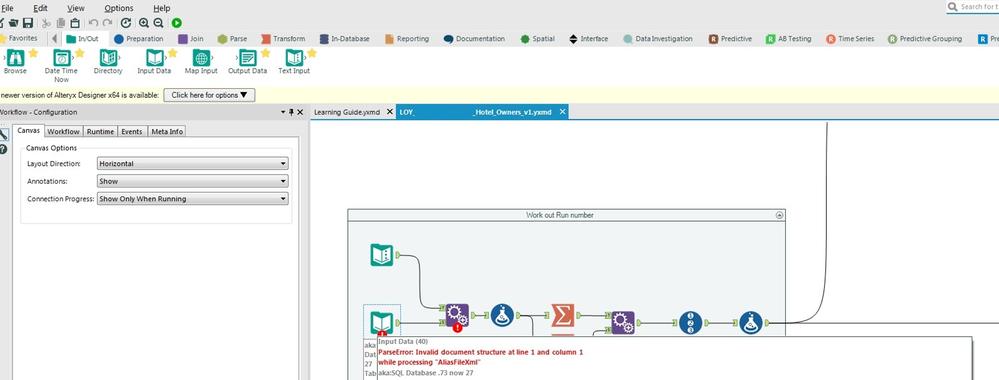This screenshot has height=380, width=999.
Task: Pick the Date Time Now tool
Action: pyautogui.click(x=61, y=66)
